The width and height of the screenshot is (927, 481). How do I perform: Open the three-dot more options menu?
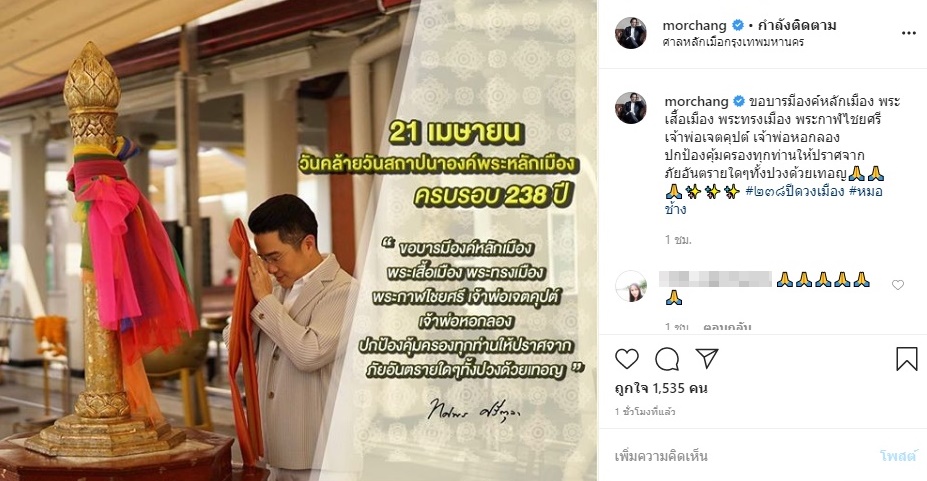pos(909,33)
